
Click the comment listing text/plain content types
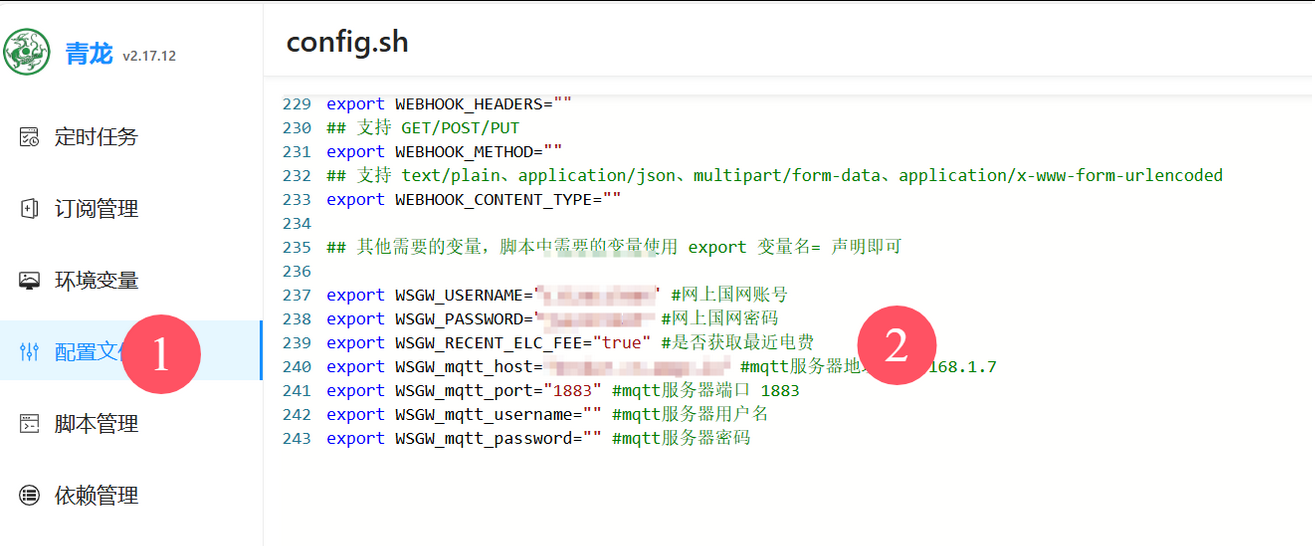coord(774,176)
